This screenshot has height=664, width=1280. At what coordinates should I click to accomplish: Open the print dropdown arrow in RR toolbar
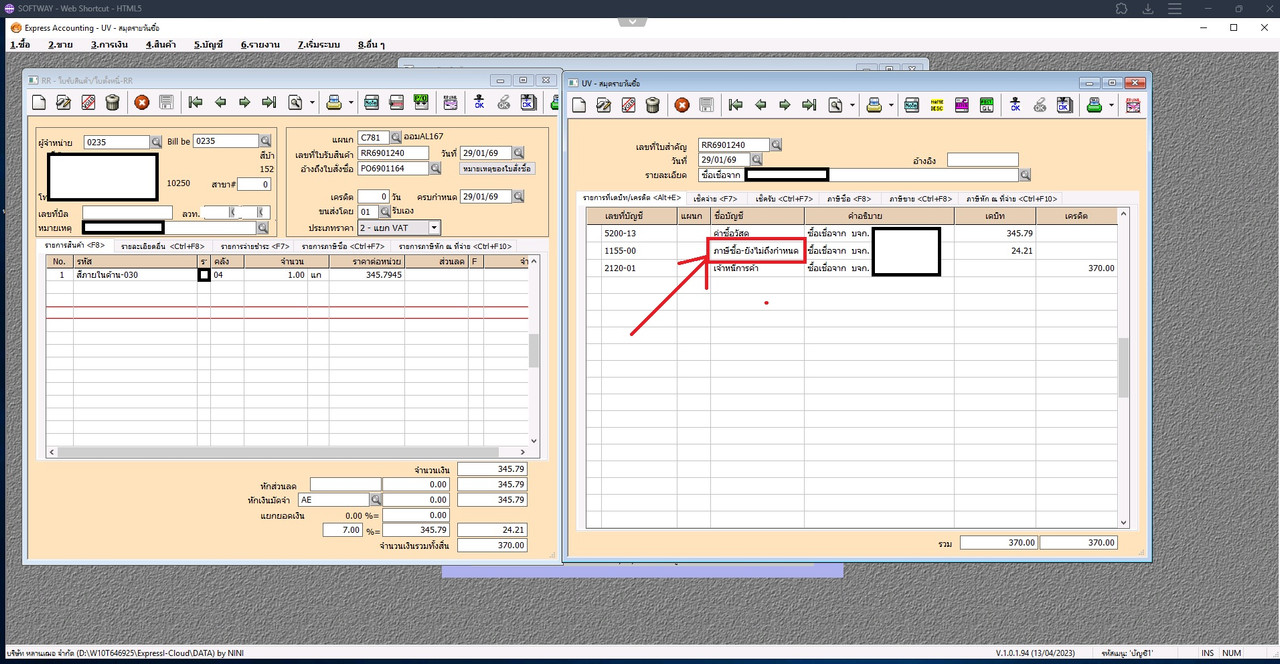point(351,102)
